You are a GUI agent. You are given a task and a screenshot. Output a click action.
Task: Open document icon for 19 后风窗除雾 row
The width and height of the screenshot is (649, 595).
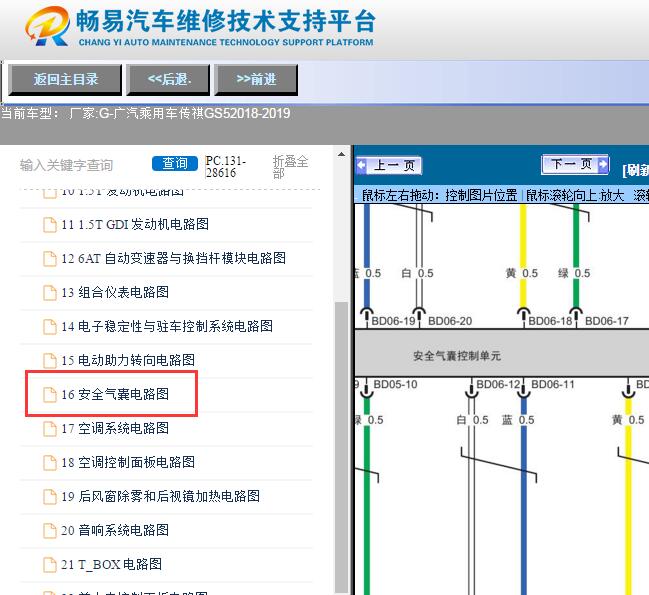(50, 497)
